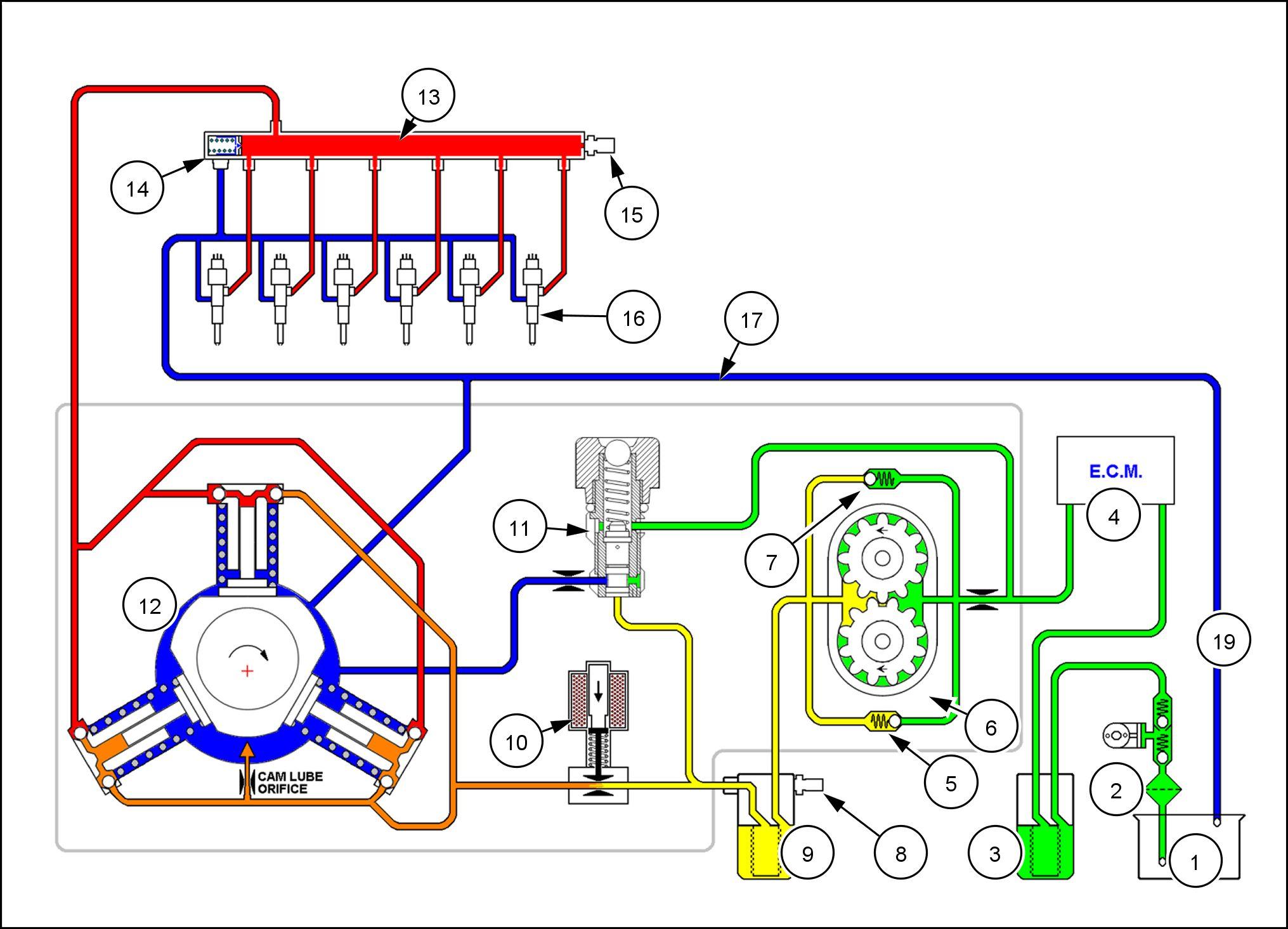This screenshot has height=929, width=1288.
Task: Click callout circle number 19
Action: pos(1223,641)
